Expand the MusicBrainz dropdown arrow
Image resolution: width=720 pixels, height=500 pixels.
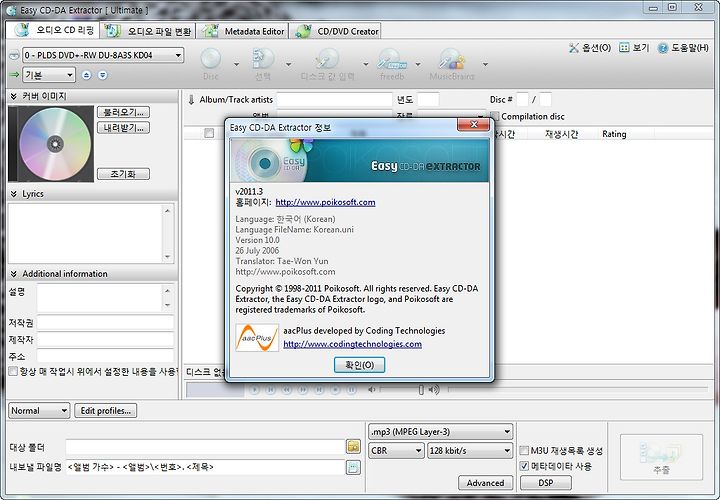click(x=485, y=64)
